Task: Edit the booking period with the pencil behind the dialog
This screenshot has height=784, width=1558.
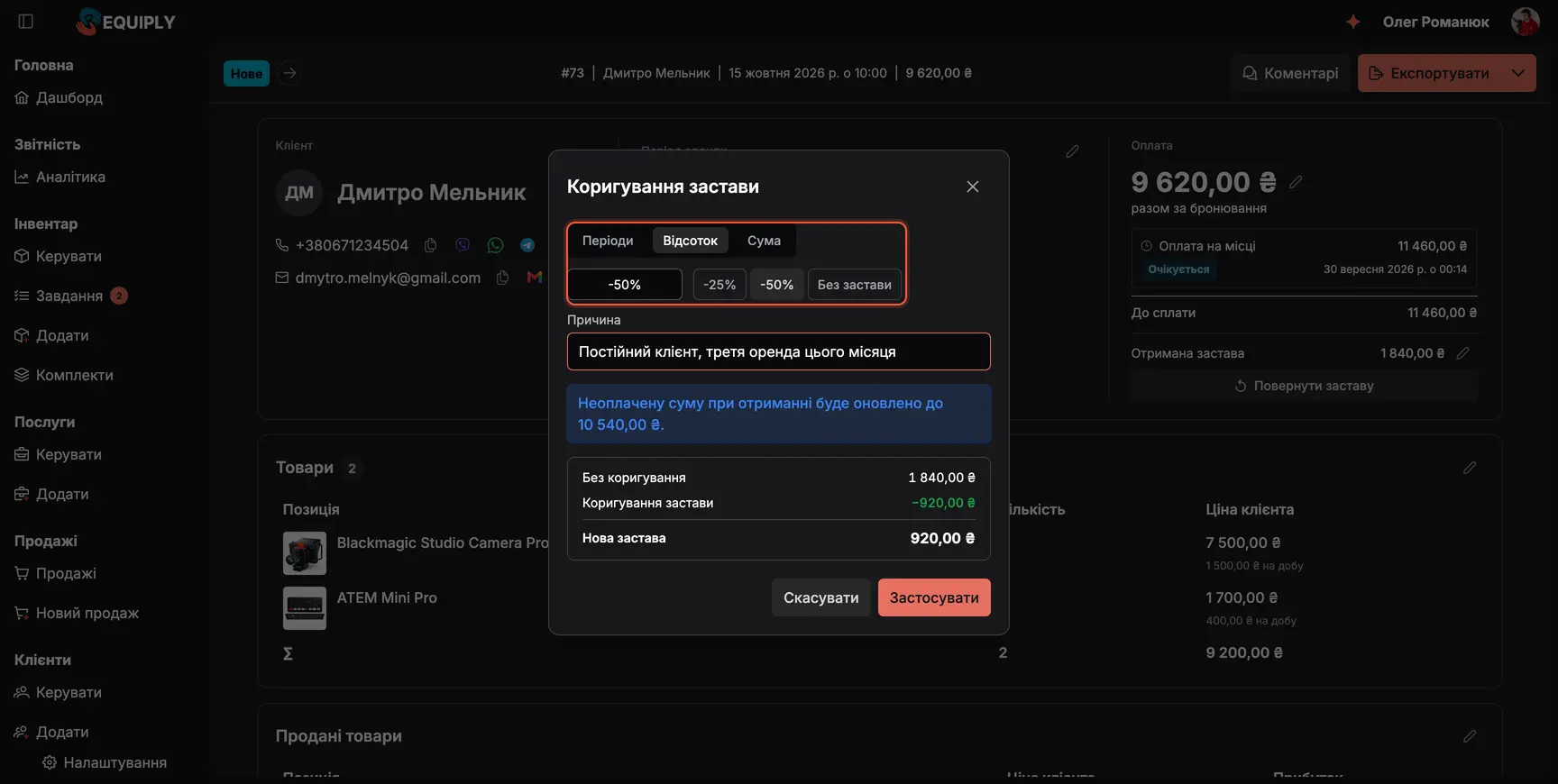Action: (x=1072, y=151)
